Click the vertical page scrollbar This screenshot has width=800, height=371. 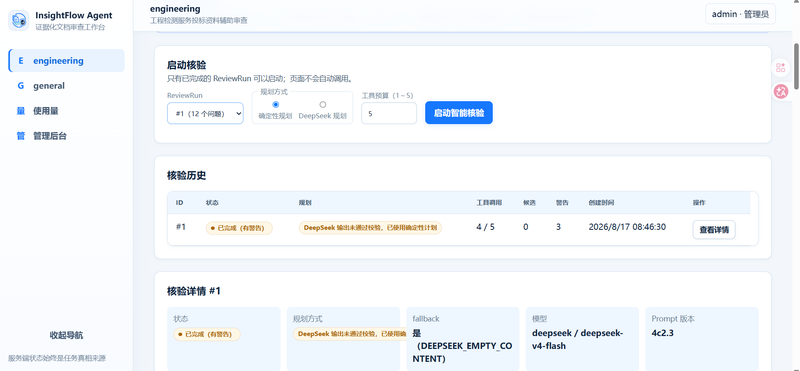point(796,66)
